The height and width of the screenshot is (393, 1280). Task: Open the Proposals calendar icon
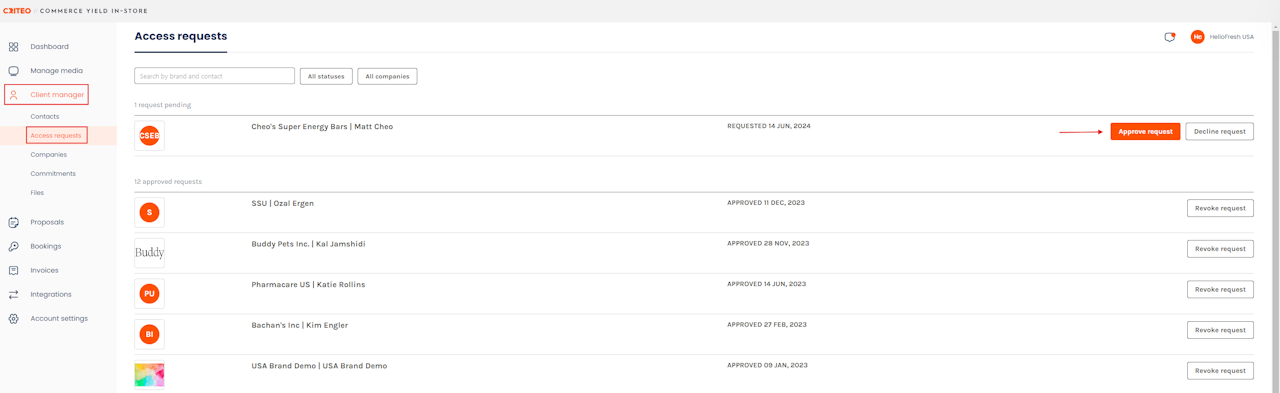pos(13,222)
